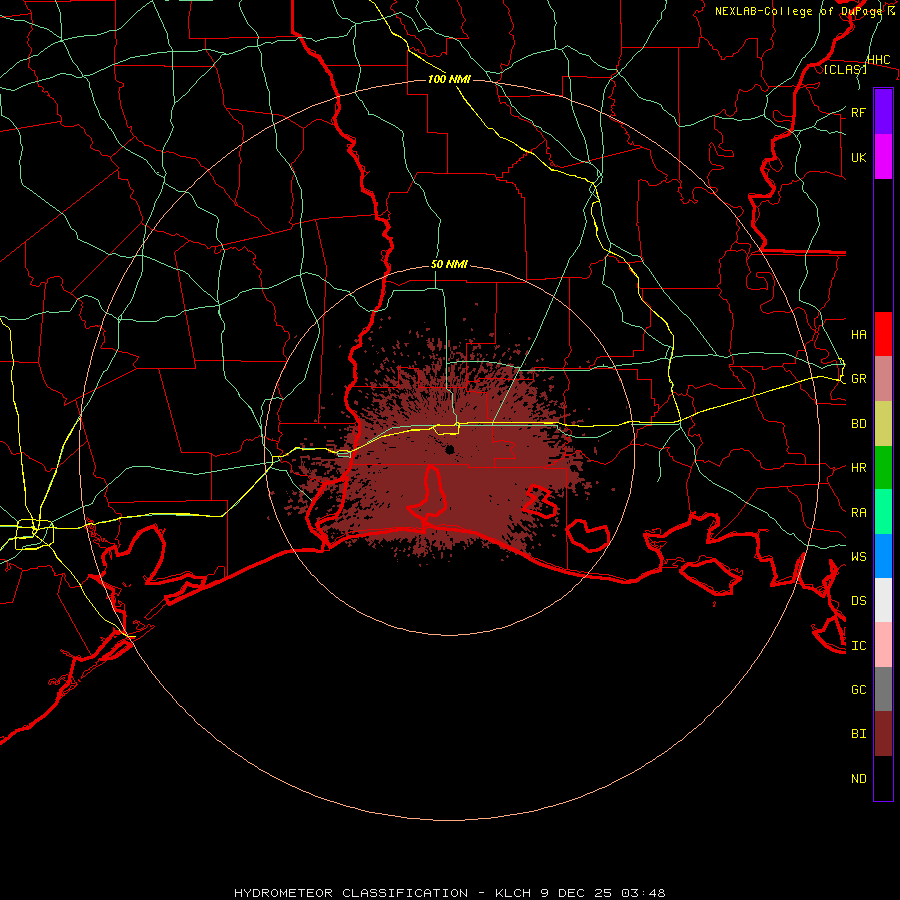Click the 100 NMI range ring label
The image size is (900, 900).
point(449,79)
